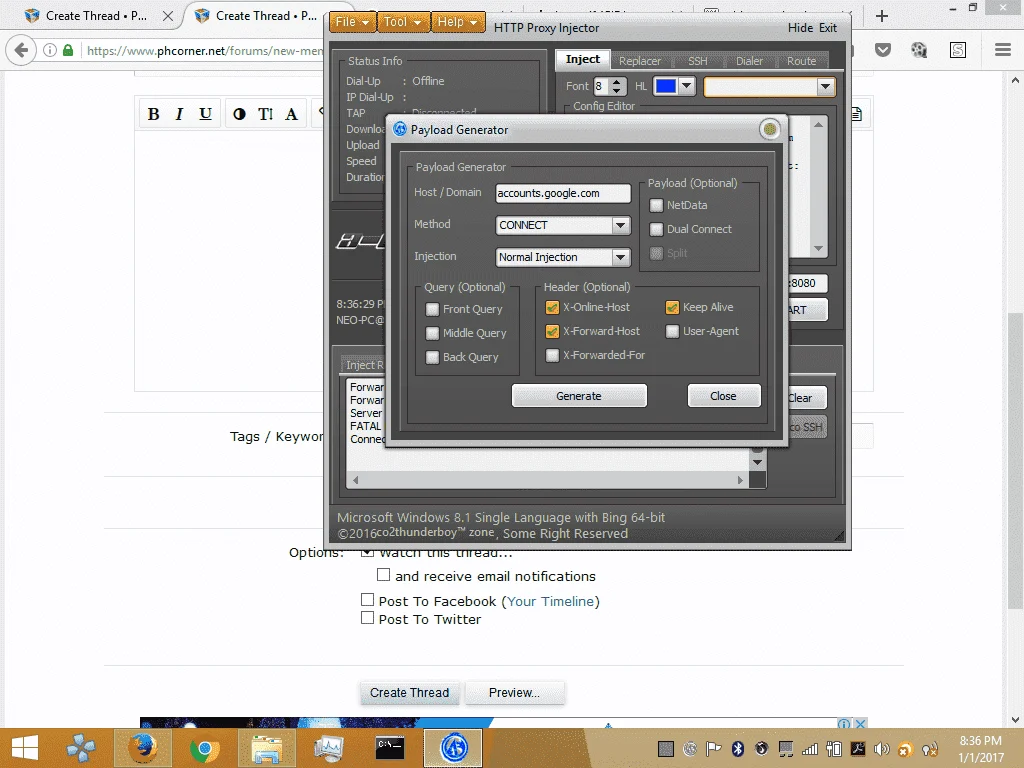Click the Bluetooth tray icon
The height and width of the screenshot is (768, 1024).
click(738, 749)
